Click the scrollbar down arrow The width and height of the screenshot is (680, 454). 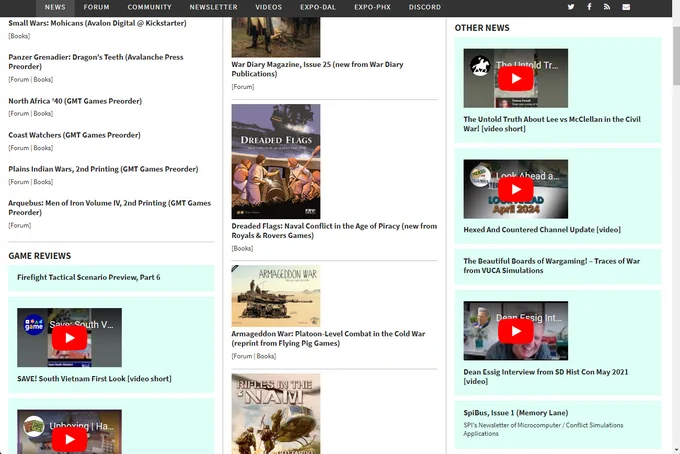(676, 450)
